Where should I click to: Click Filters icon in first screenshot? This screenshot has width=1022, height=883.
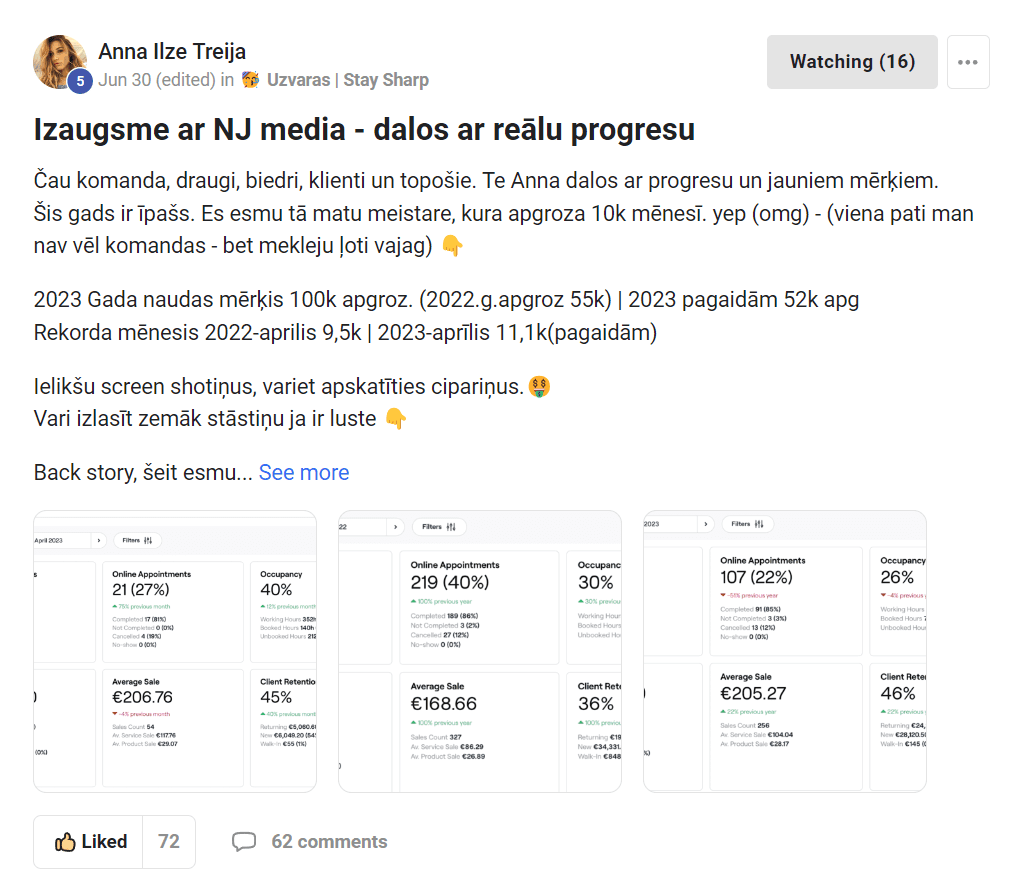(x=148, y=540)
